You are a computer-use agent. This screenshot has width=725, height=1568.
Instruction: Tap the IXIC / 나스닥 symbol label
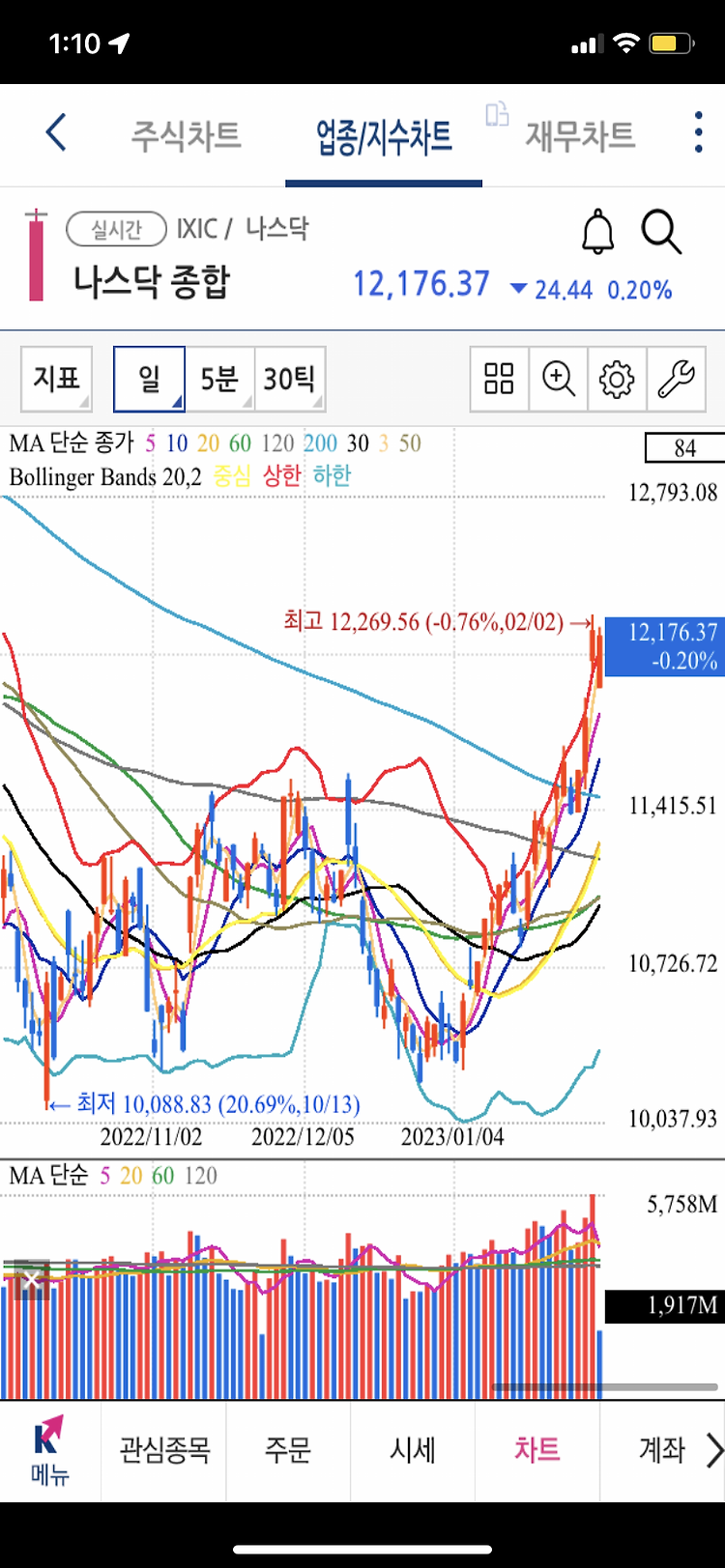(242, 229)
